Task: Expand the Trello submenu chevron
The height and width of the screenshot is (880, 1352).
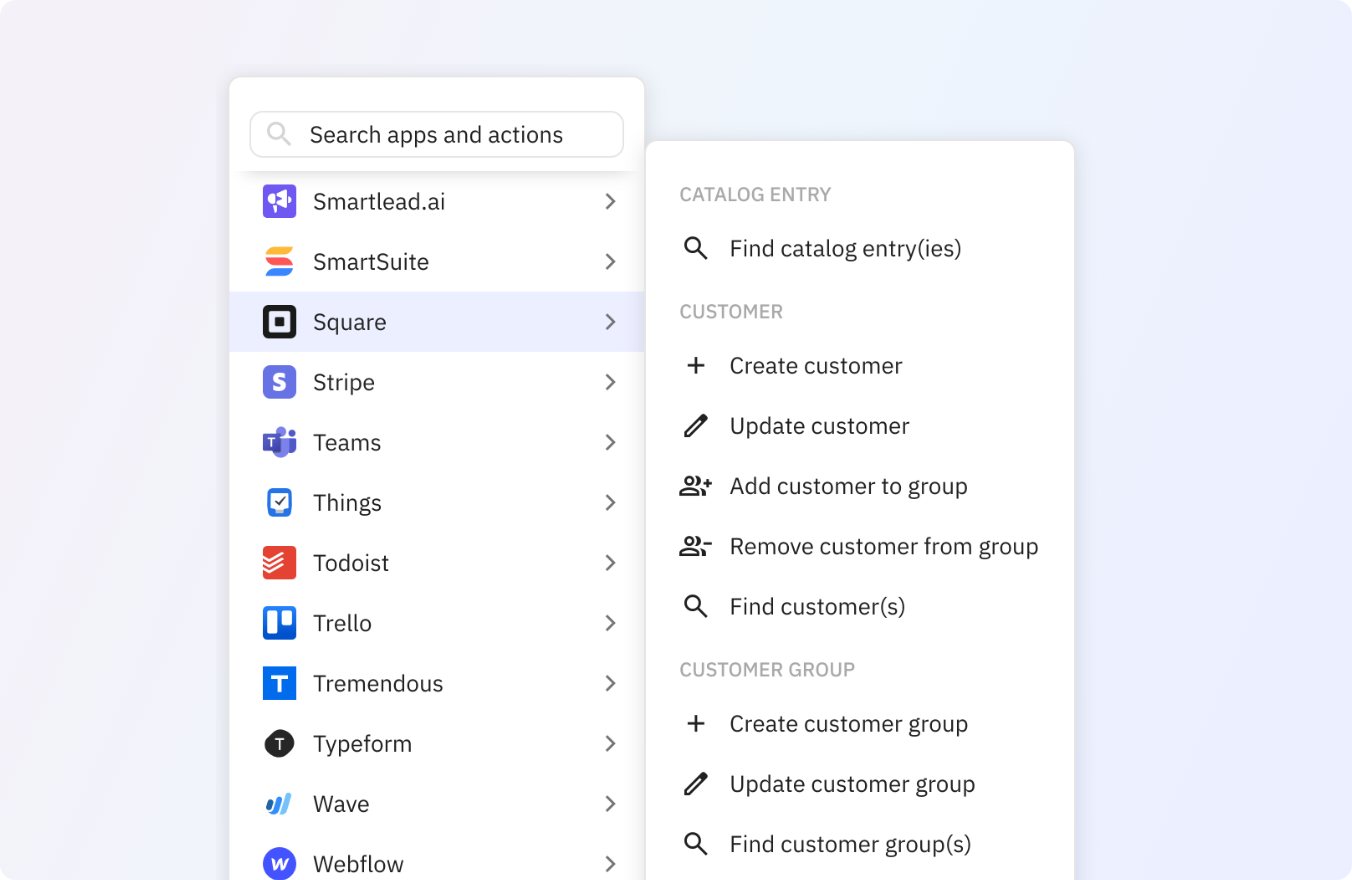Action: pos(610,623)
